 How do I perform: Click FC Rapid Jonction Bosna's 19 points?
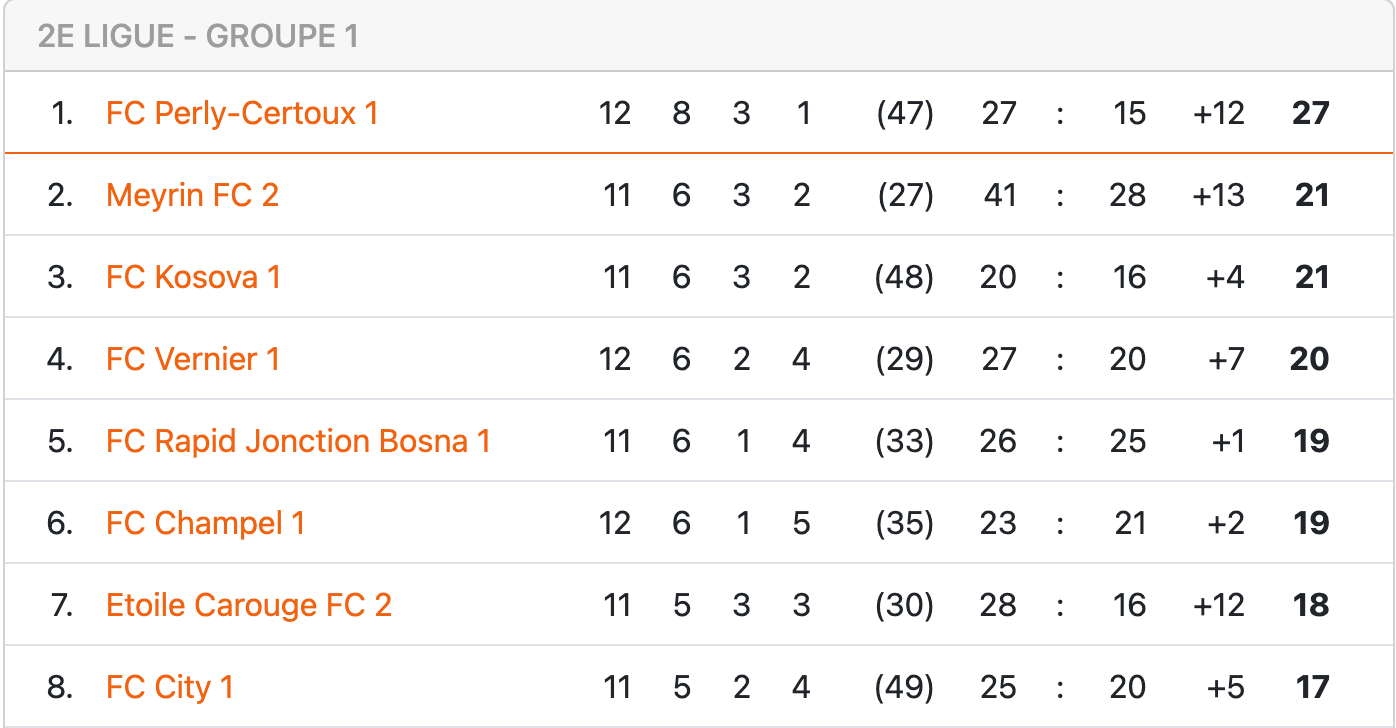click(x=1310, y=441)
